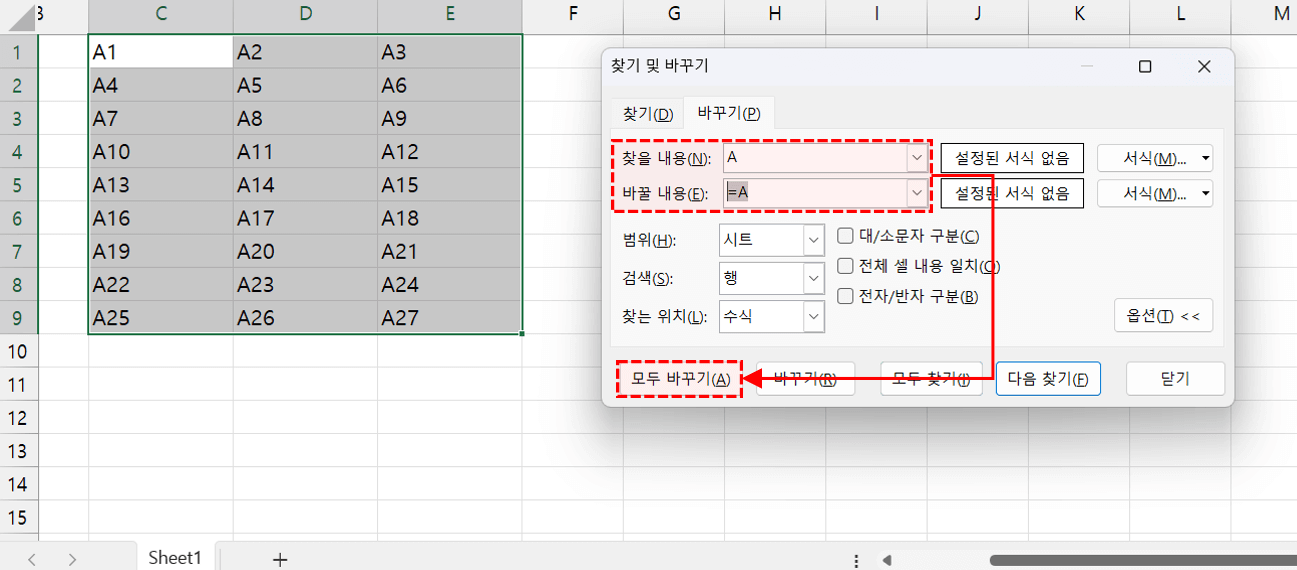Select cell containing A18
Image resolution: width=1297 pixels, height=570 pixels.
coord(450,218)
